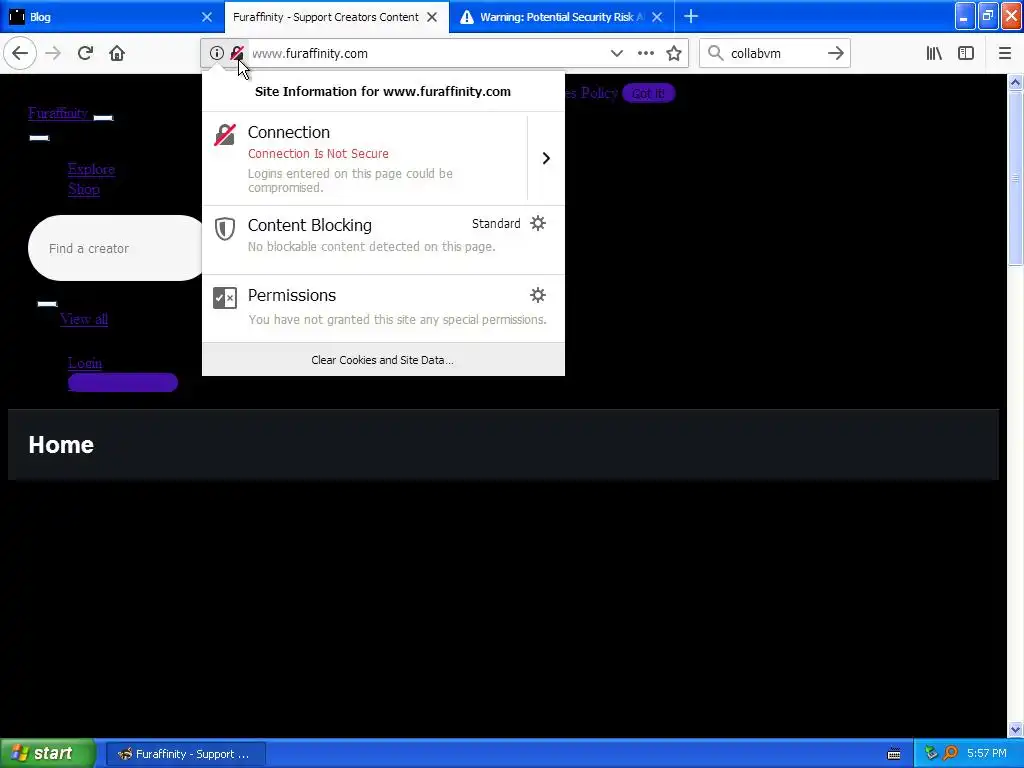This screenshot has height=768, width=1024.
Task: Click the Got it! cookie policy button
Action: pos(648,93)
